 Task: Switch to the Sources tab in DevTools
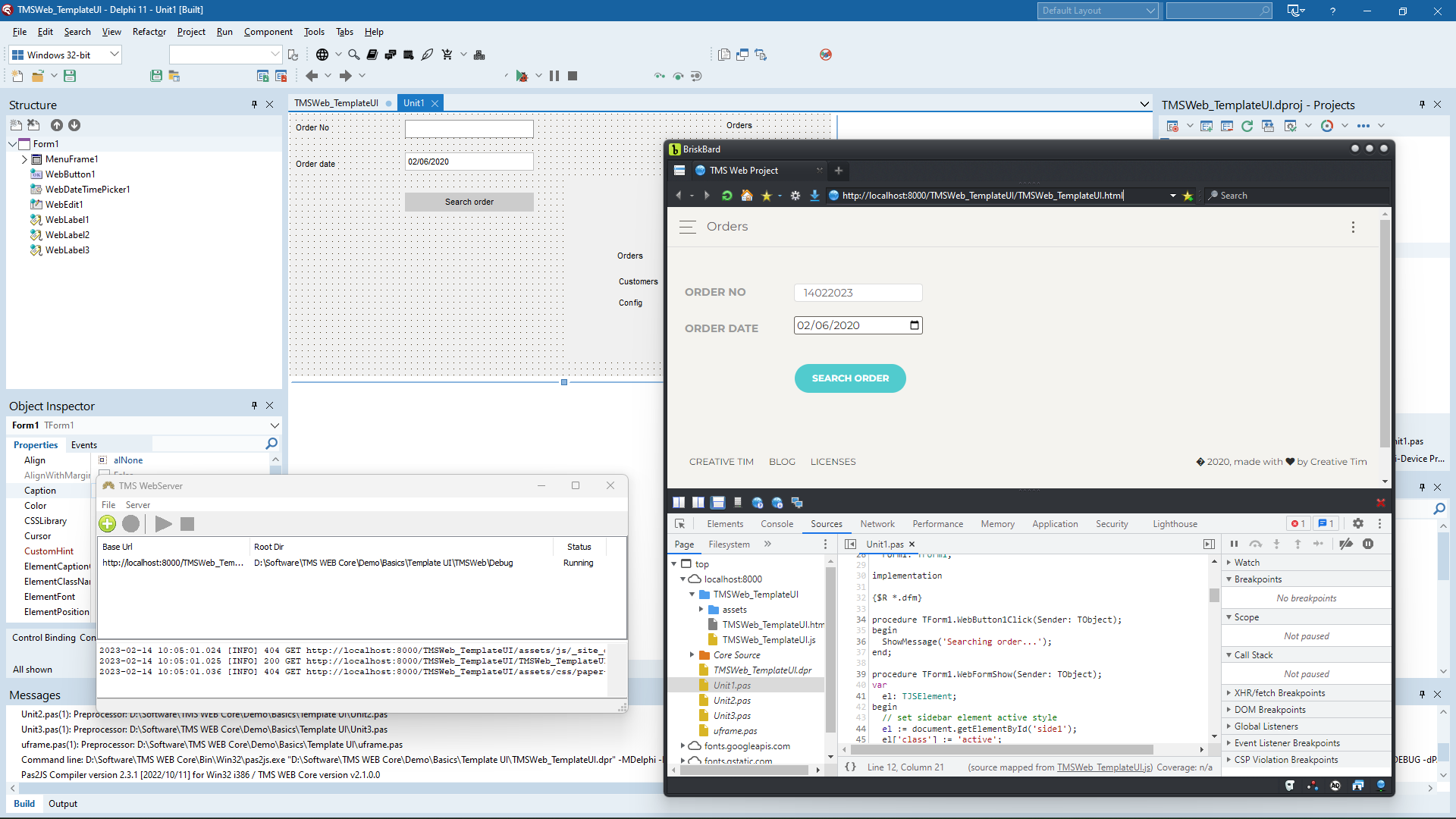pyautogui.click(x=824, y=524)
